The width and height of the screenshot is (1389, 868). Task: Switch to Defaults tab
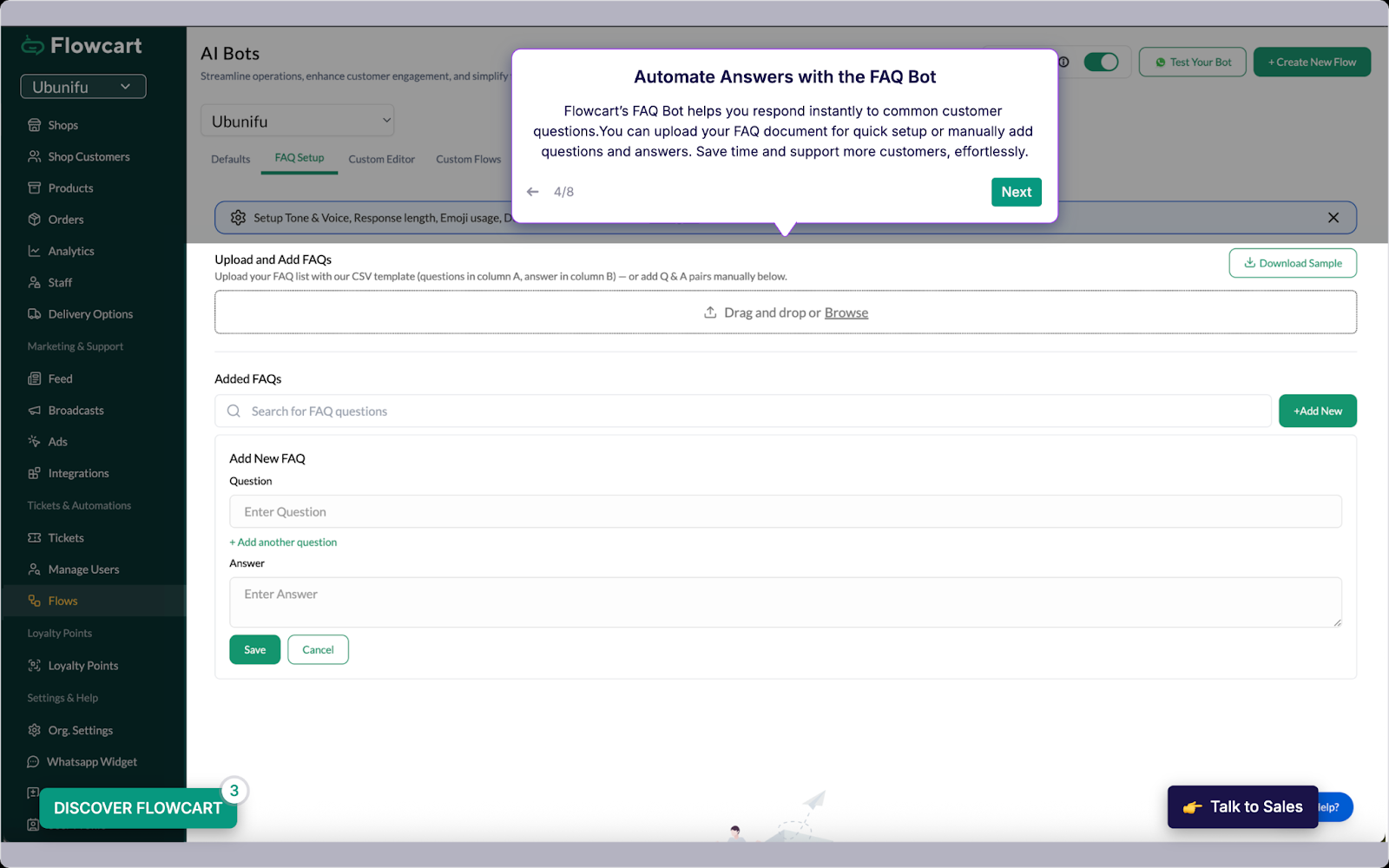230,159
